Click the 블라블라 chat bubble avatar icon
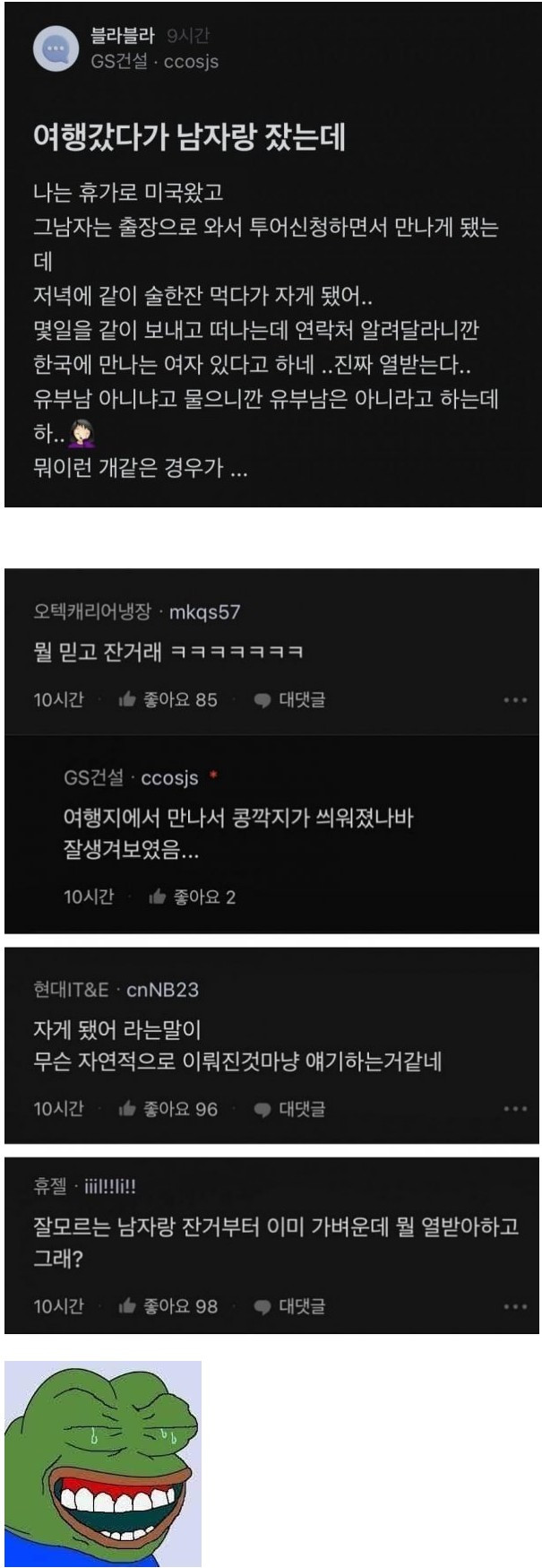The width and height of the screenshot is (542, 1568). tap(56, 48)
